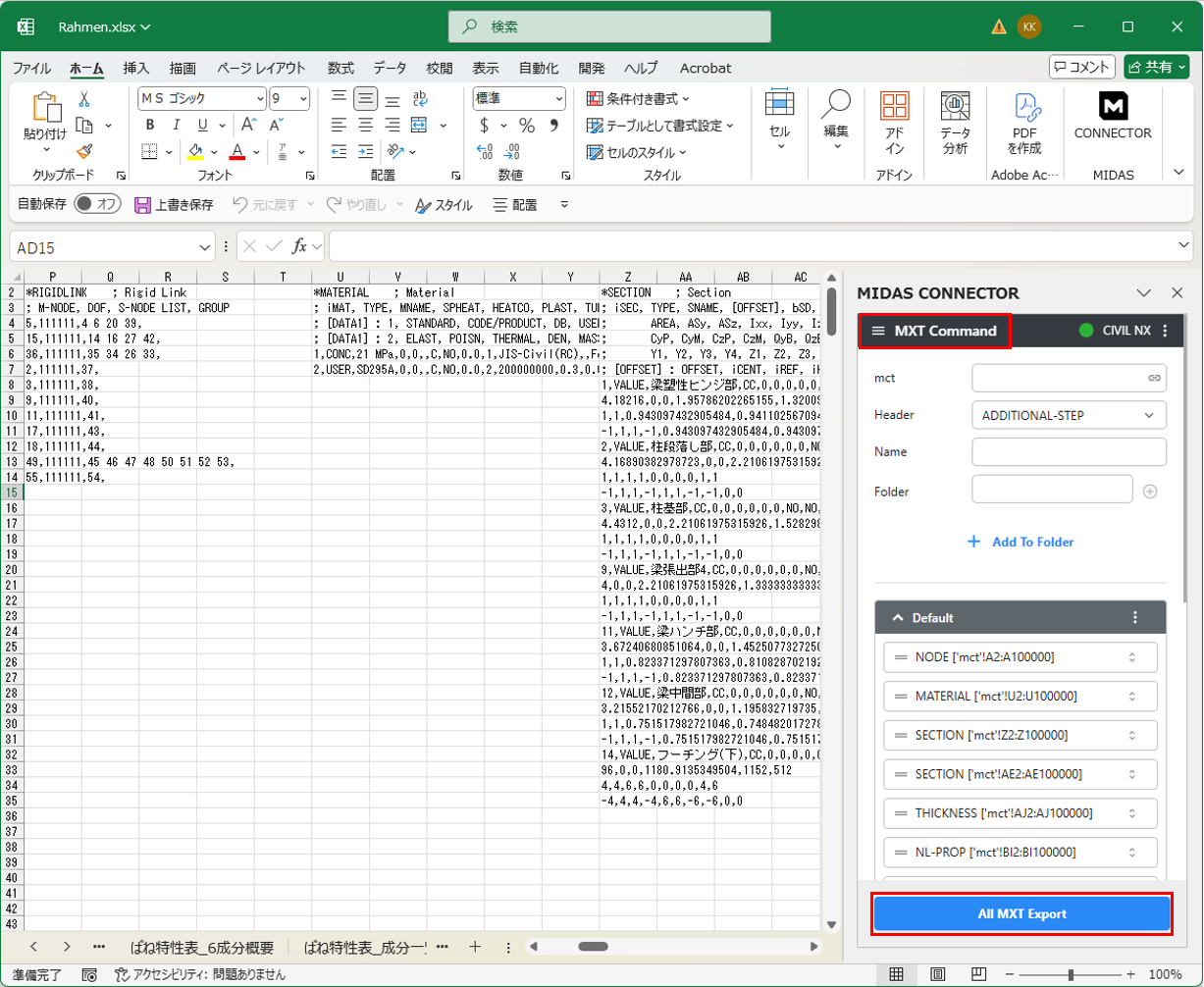Collapse the Default group chevron
The height and width of the screenshot is (987, 1204).
coord(897,618)
